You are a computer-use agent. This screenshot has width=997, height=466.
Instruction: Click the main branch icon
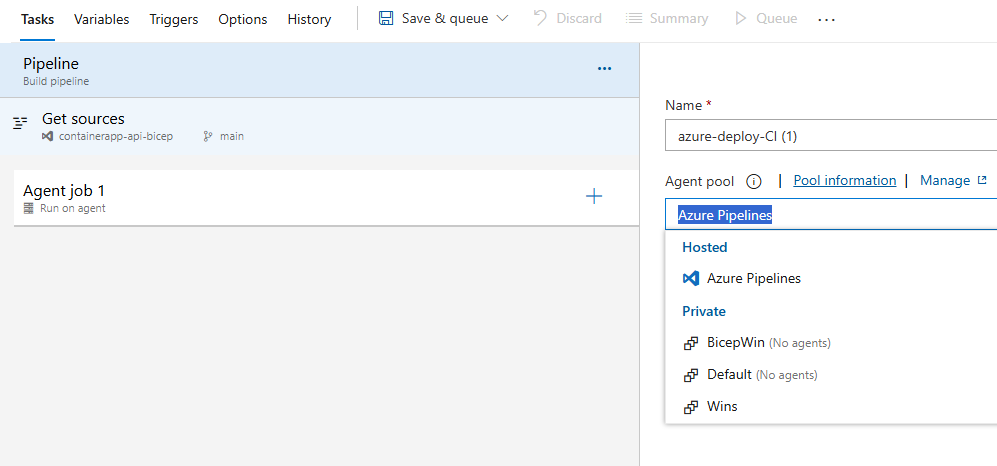coord(207,136)
